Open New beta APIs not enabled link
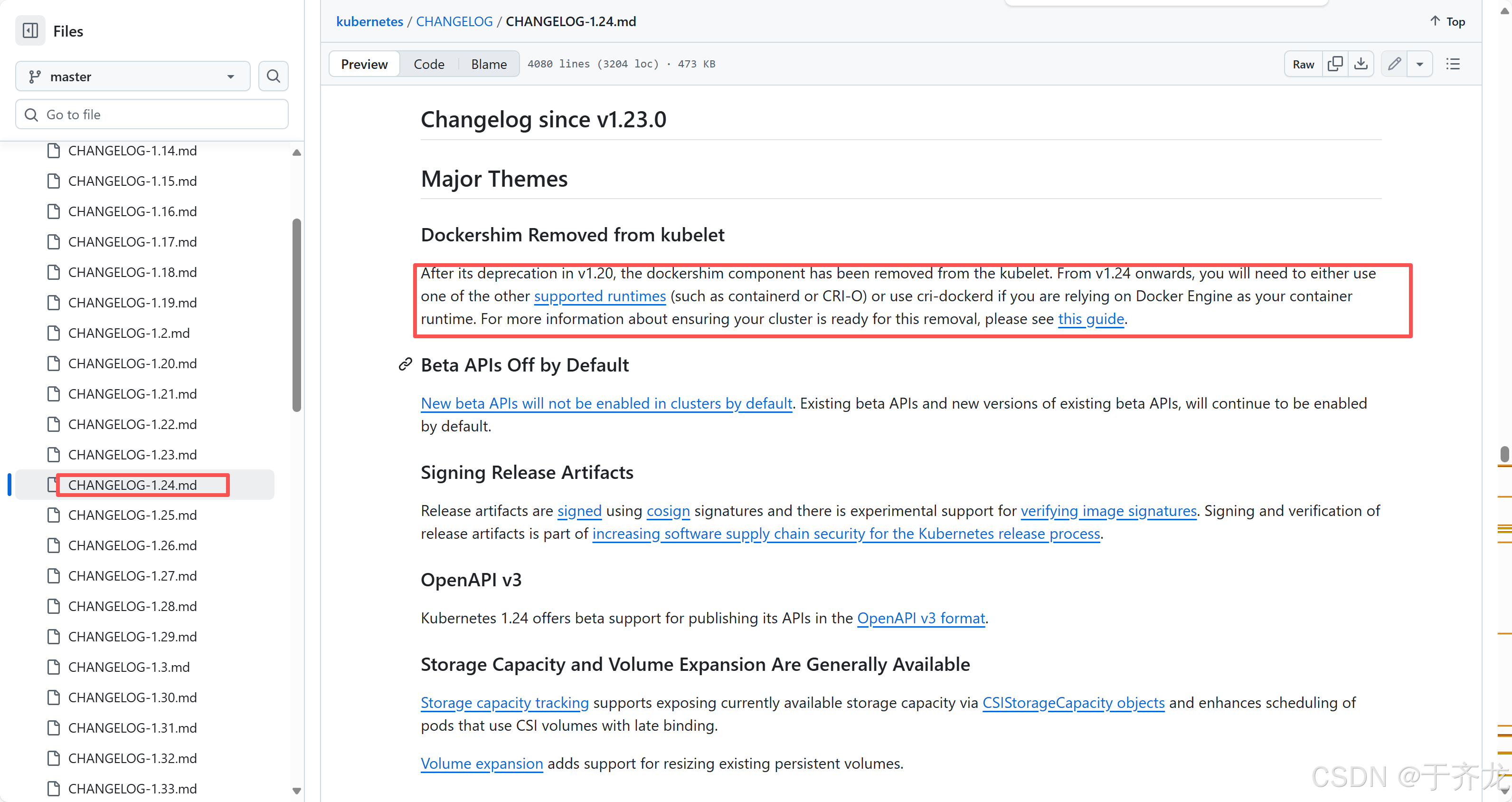 coord(606,403)
